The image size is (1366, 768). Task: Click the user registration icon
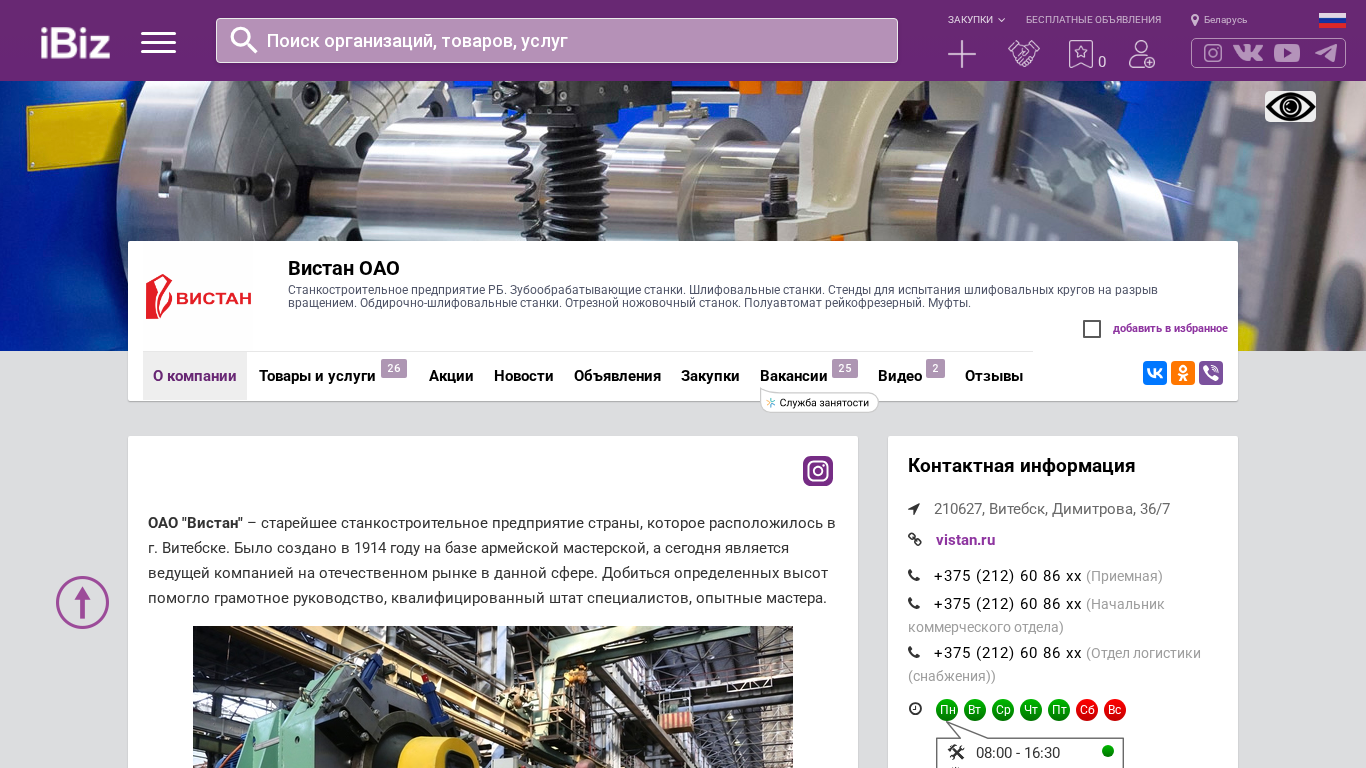click(x=1142, y=54)
